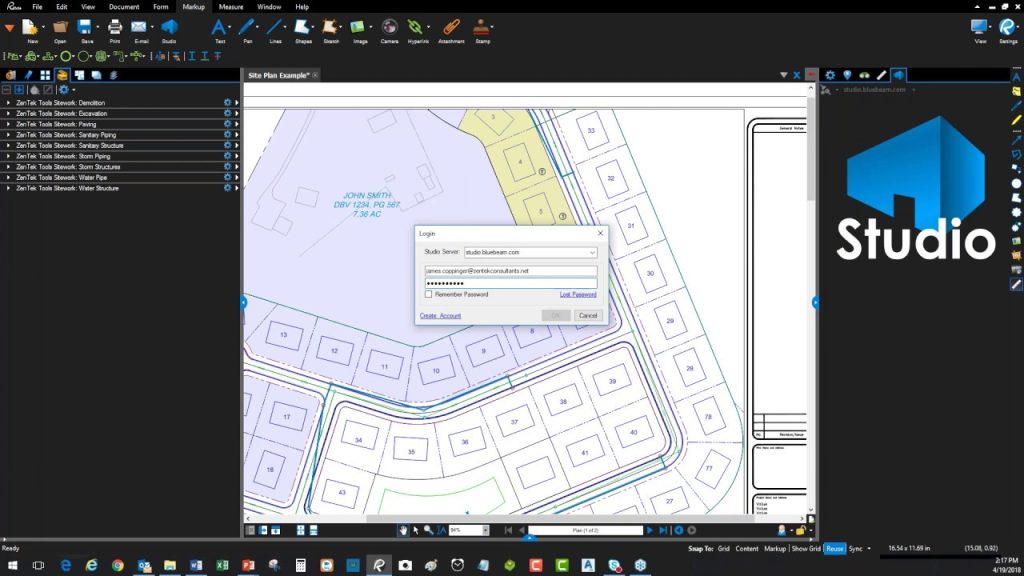Click the password field in Login

pyautogui.click(x=511, y=283)
